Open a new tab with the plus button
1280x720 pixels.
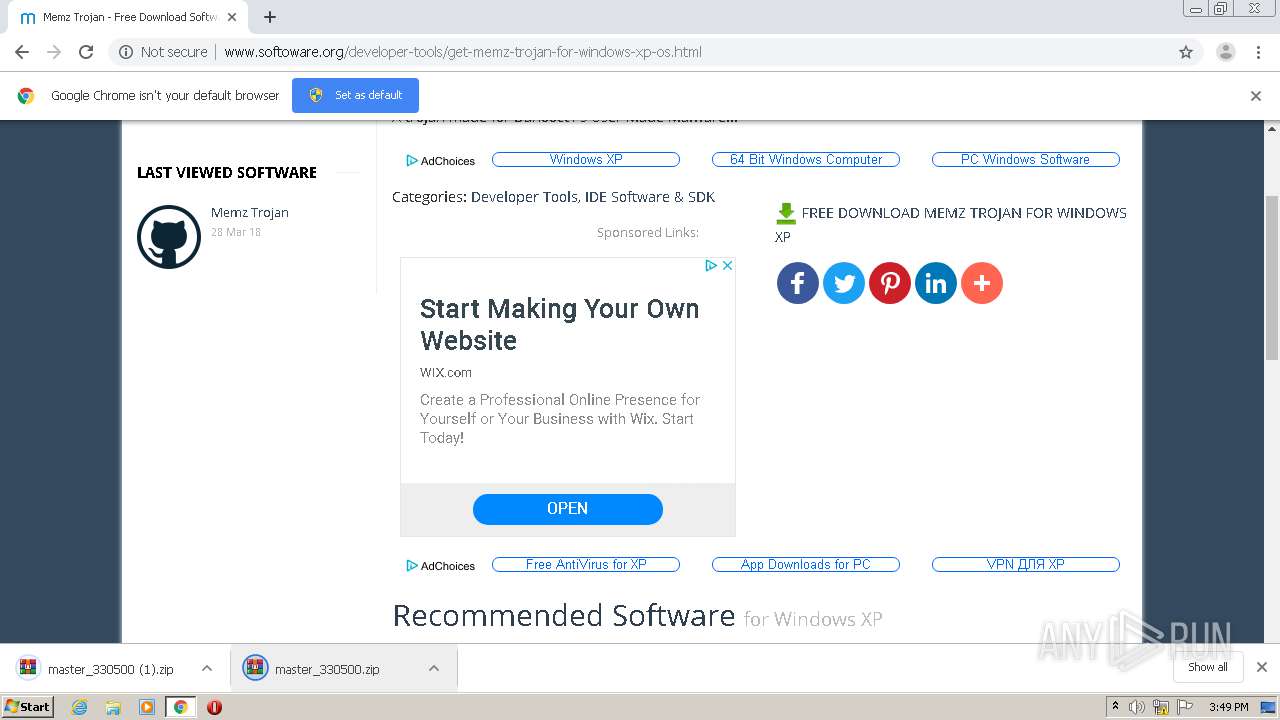click(270, 17)
